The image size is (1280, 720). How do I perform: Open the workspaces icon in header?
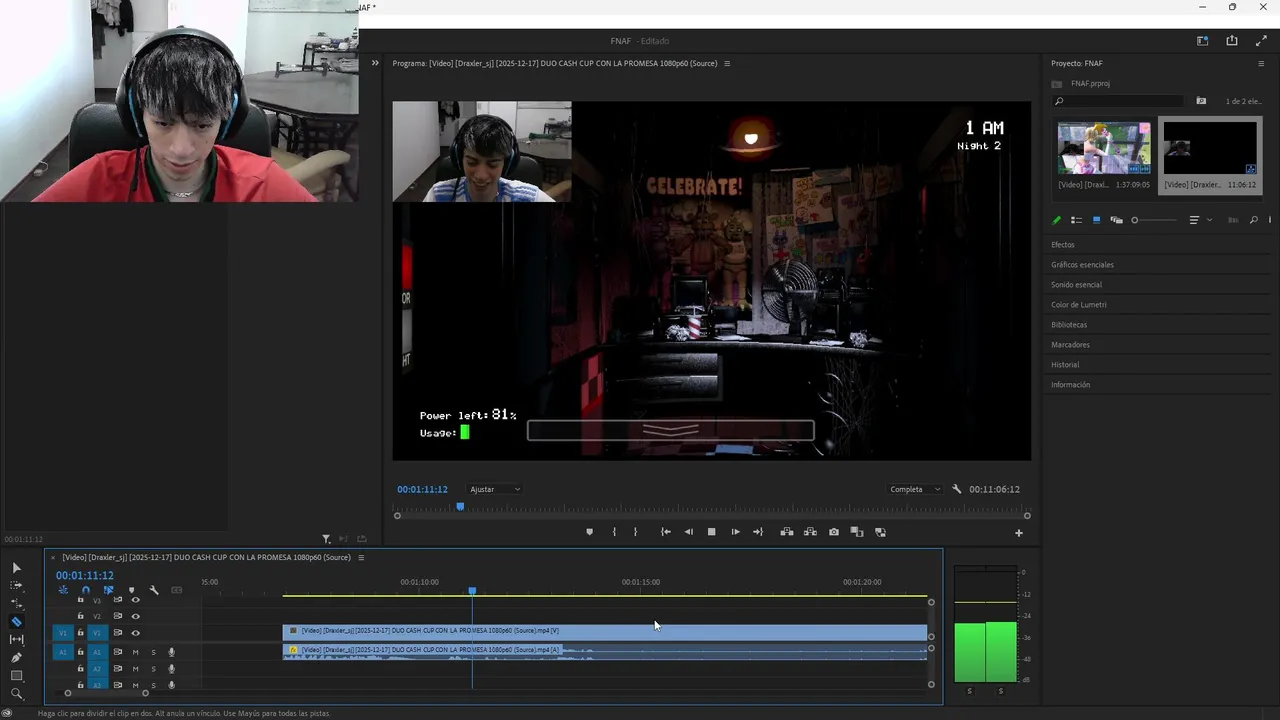coord(1202,41)
